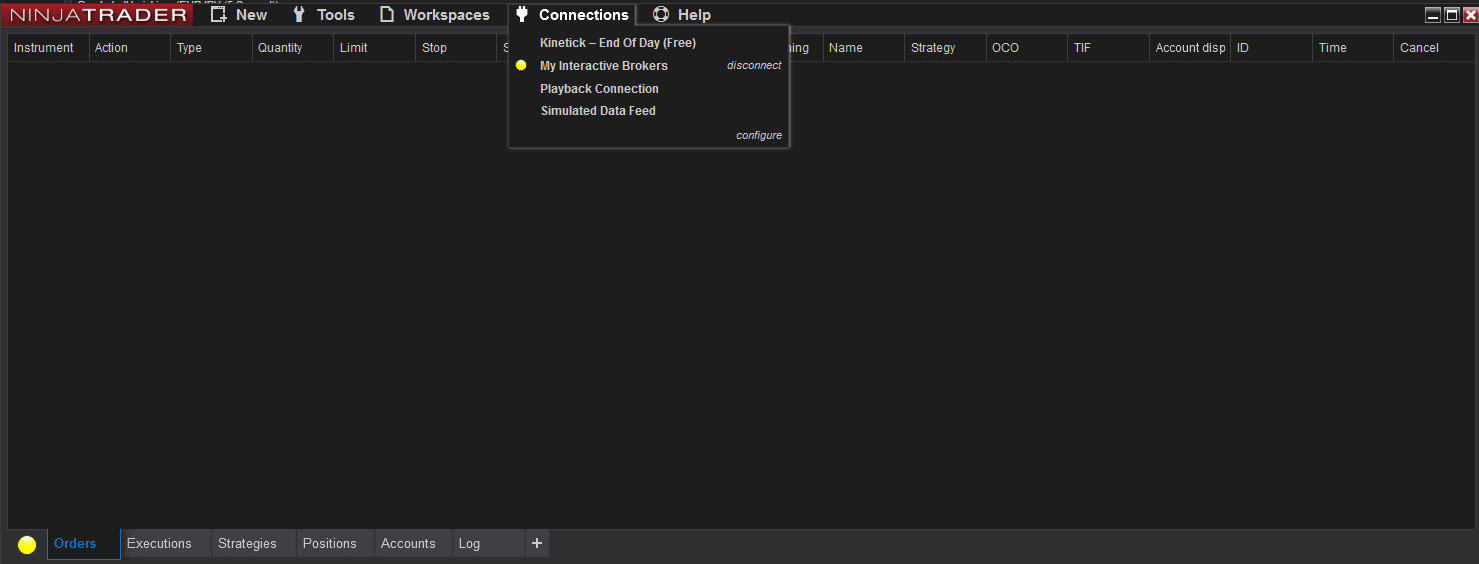Add a new tab with plus button
This screenshot has width=1479, height=564.
(x=537, y=544)
